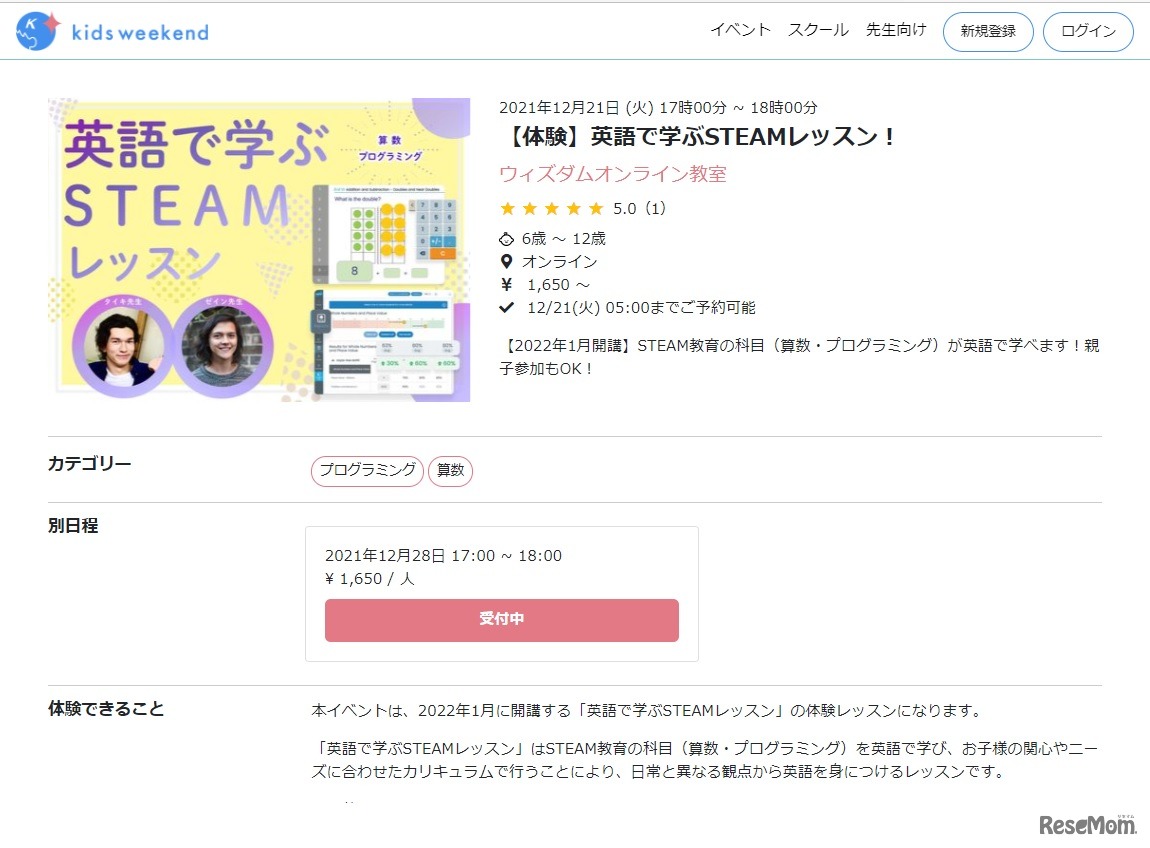The image size is (1150, 848).
Task: Click the カテゴリー section heading
Action: click(x=89, y=464)
